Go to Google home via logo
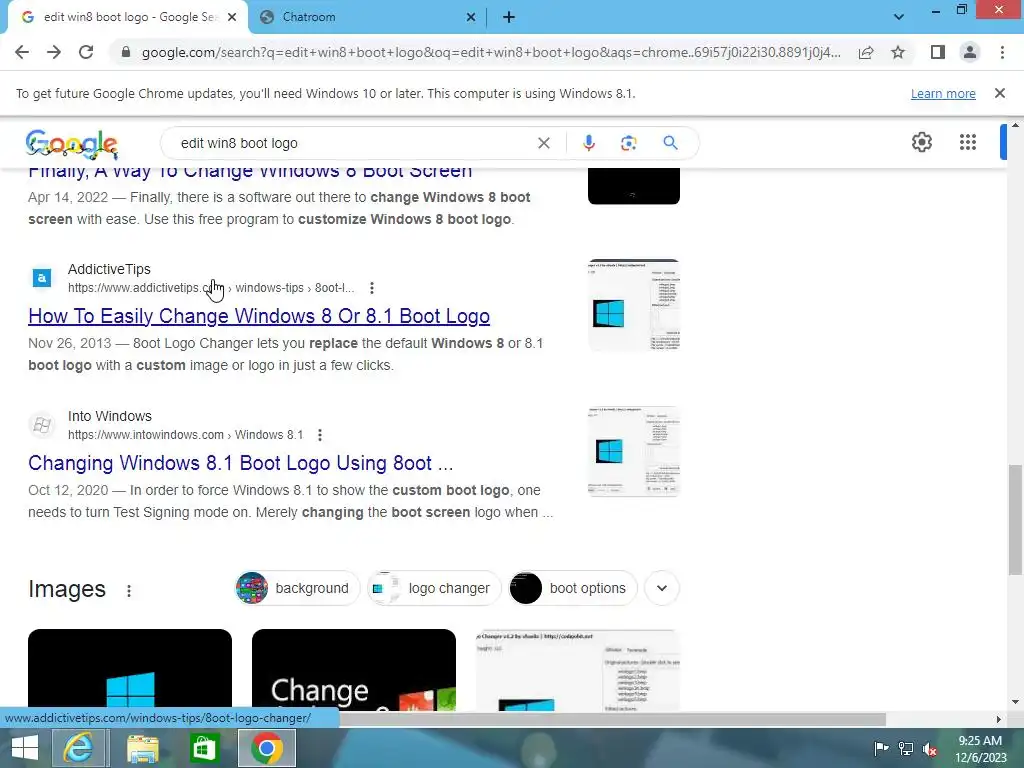Screen dimensions: 1024x768 [x=72, y=144]
